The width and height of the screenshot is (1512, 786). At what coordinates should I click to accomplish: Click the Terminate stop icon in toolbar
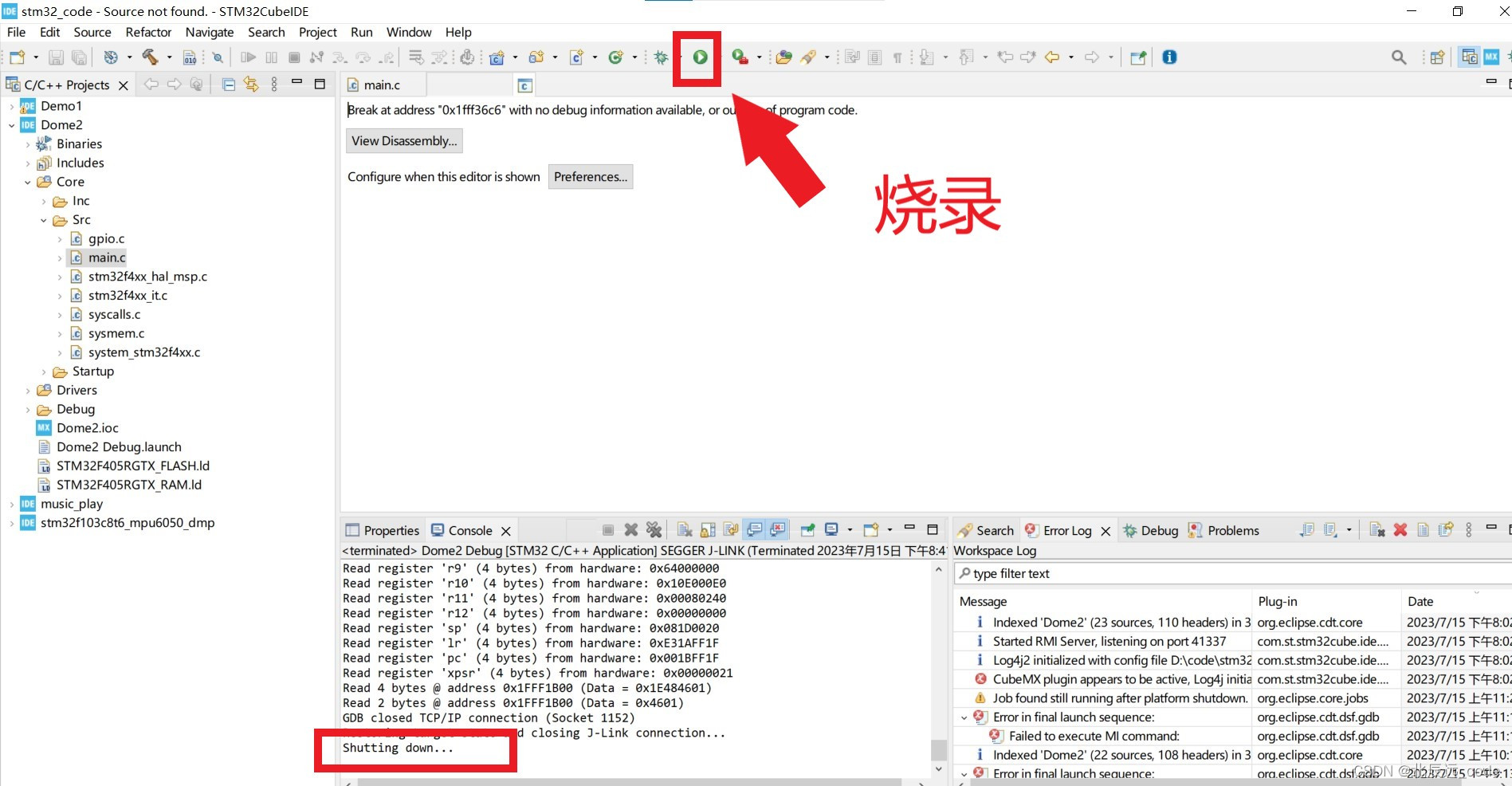[294, 57]
